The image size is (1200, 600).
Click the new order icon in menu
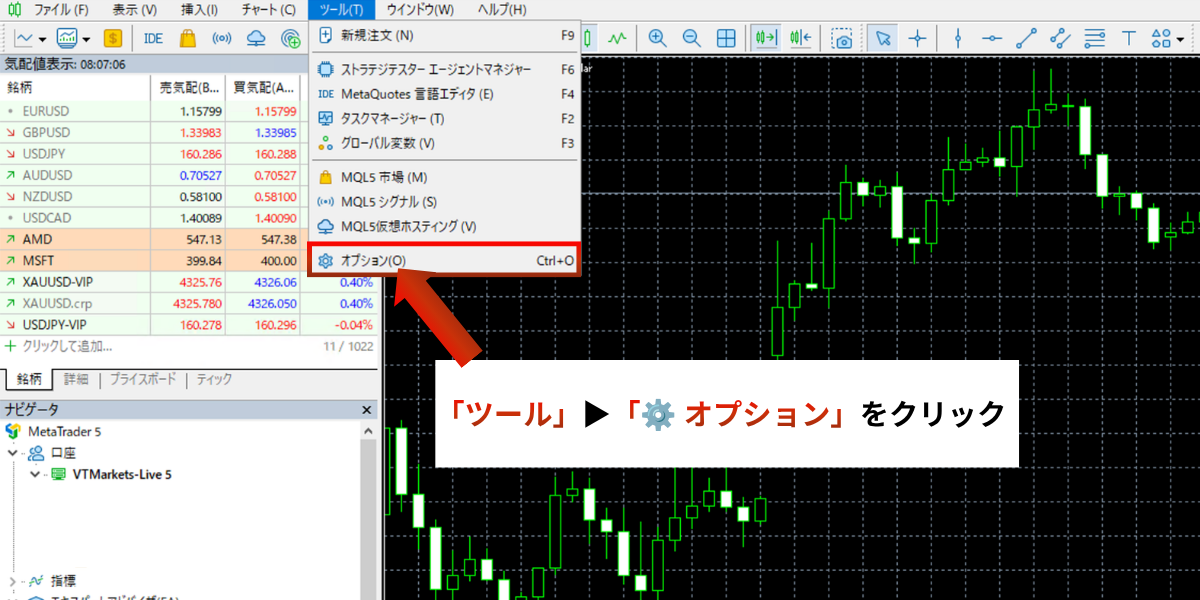[324, 35]
